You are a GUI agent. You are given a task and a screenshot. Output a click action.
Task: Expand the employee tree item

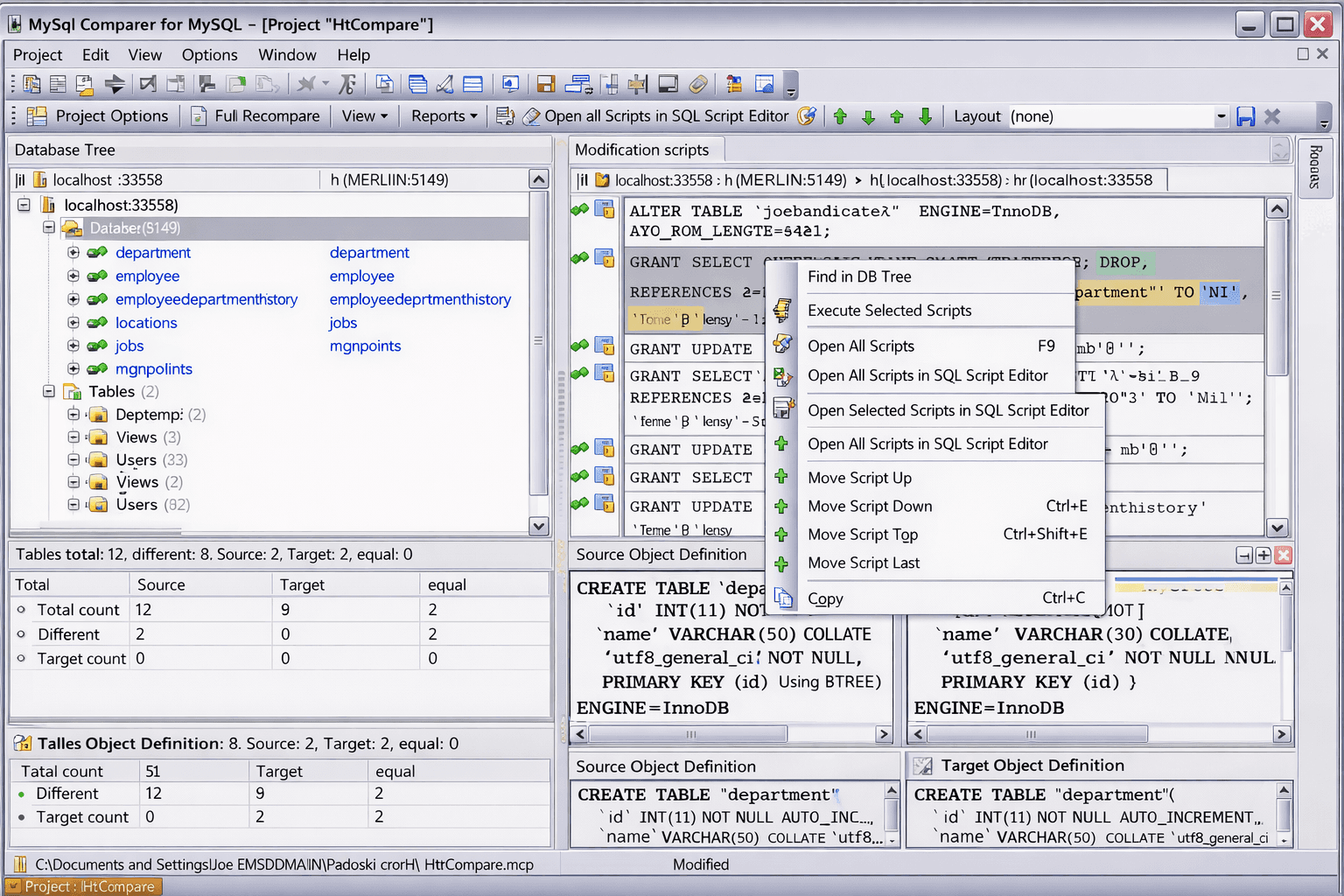(73, 276)
